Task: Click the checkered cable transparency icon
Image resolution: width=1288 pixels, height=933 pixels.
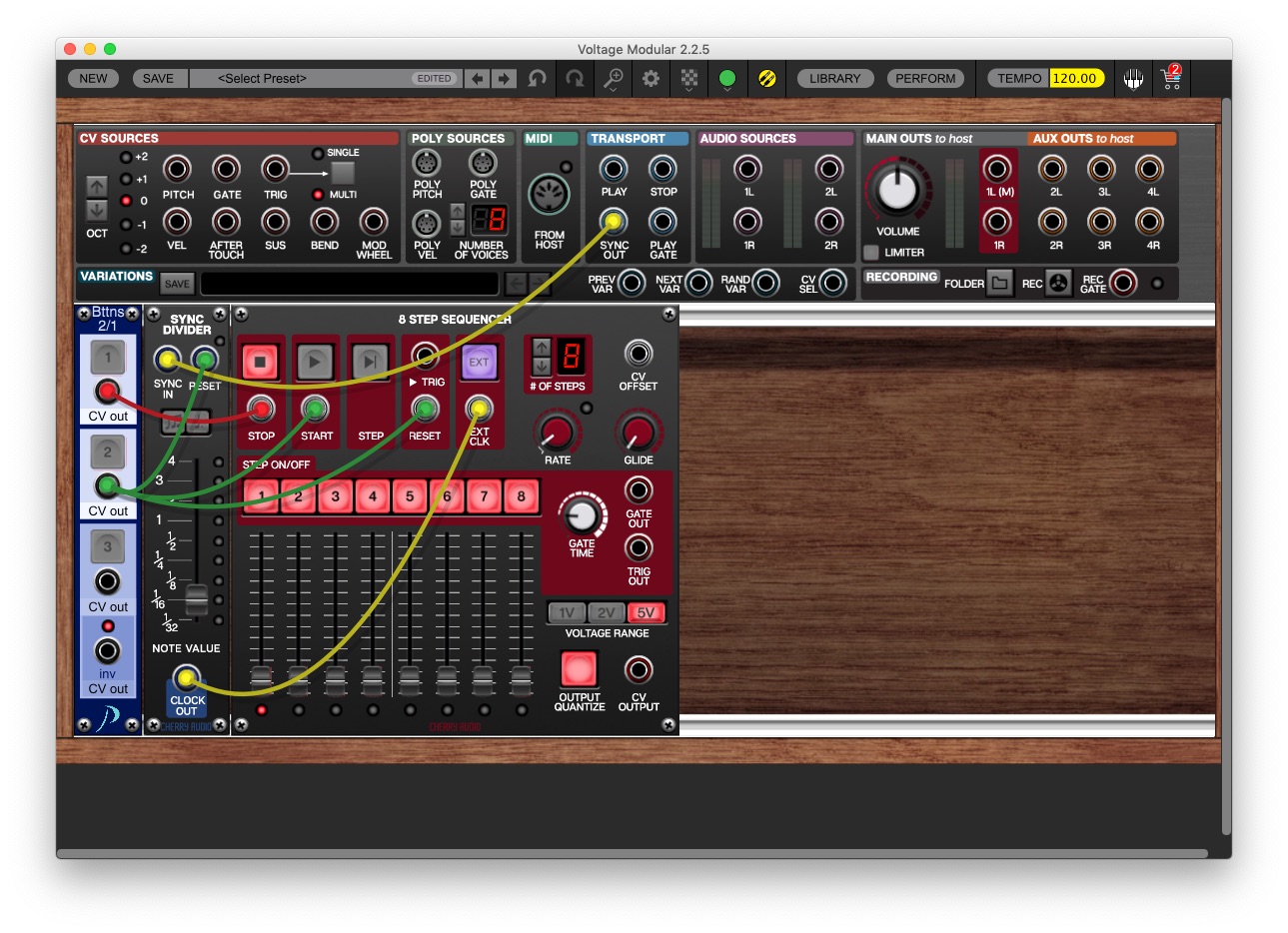Action: pyautogui.click(x=689, y=78)
